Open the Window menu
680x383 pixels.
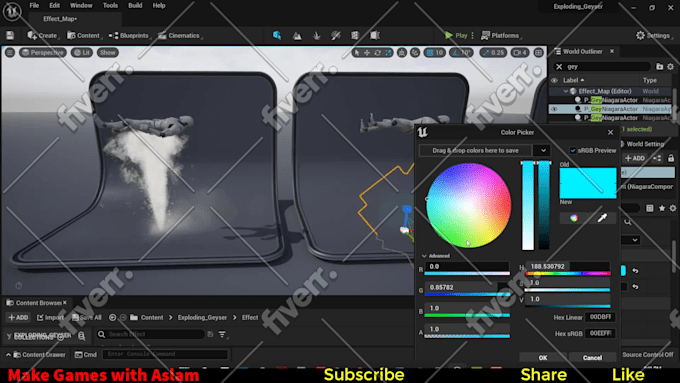[x=81, y=6]
